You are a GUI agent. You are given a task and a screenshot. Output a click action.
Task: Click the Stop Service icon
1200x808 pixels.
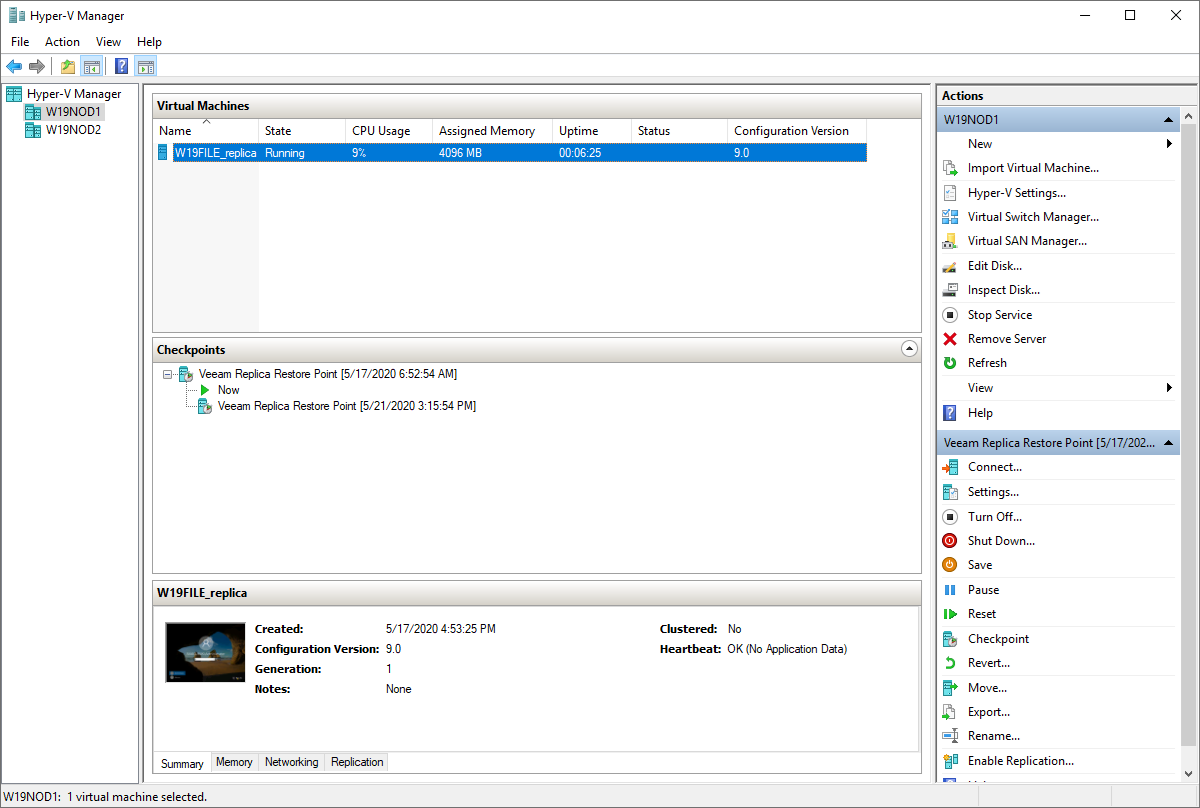pyautogui.click(x=950, y=315)
